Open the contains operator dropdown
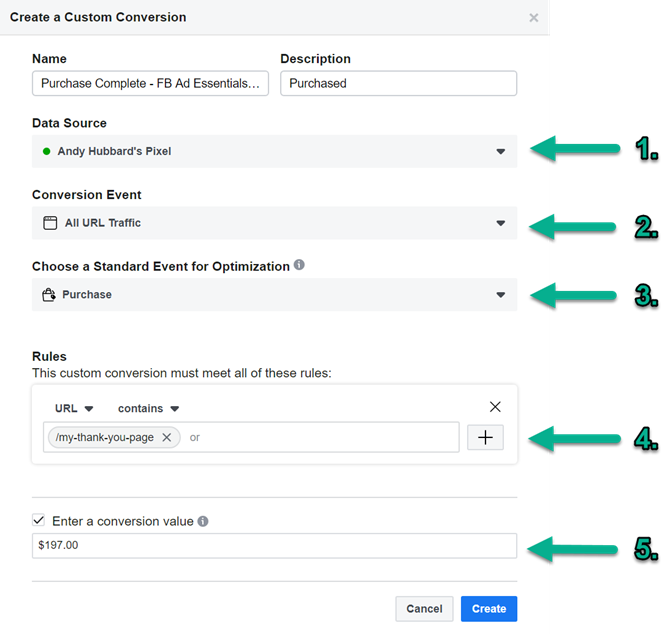Viewport: 670px width, 634px height. click(148, 408)
